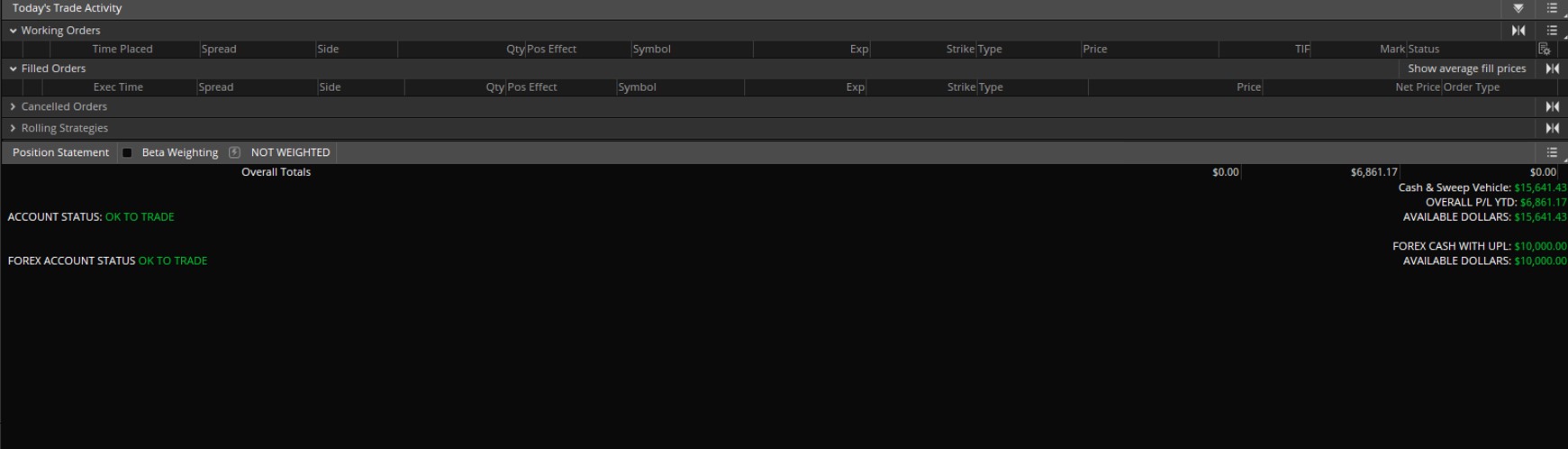Click the double-arrow collapse icon in the top header
Screen dimensions: 1568x449
pyautogui.click(x=1518, y=8)
